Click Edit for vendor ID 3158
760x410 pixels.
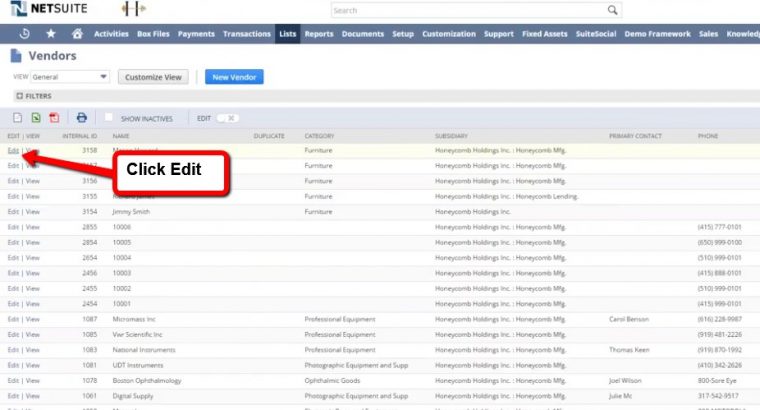coord(13,150)
